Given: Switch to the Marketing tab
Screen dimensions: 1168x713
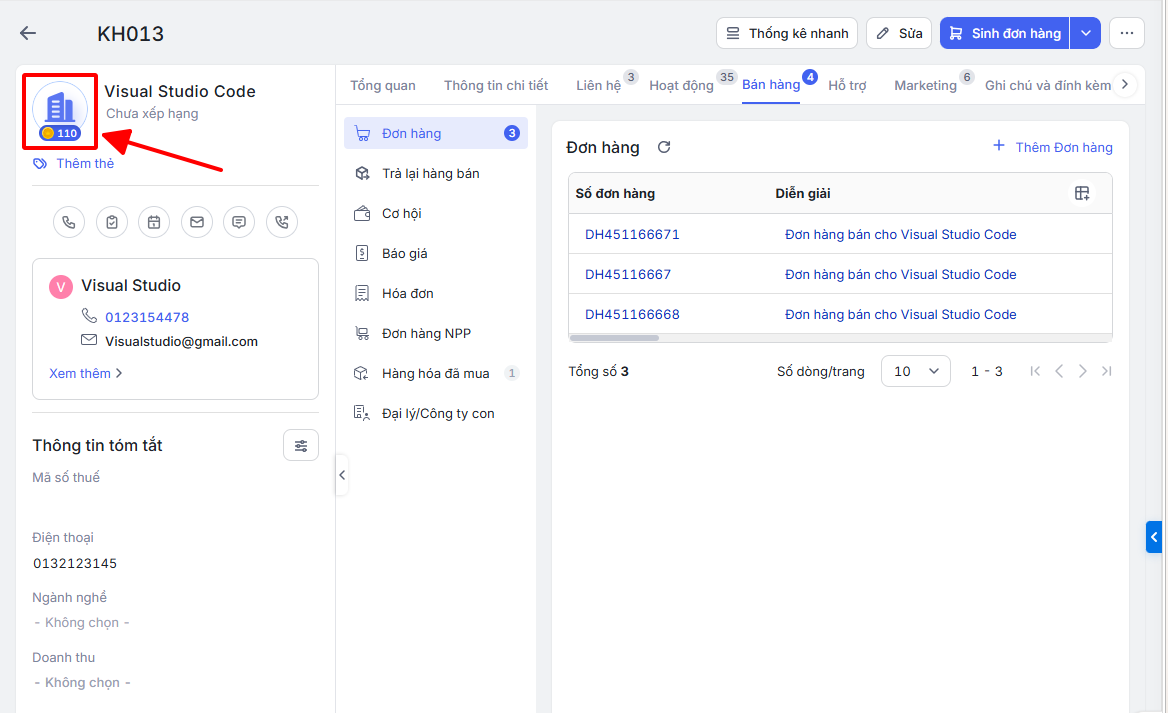Looking at the screenshot, I should click(925, 86).
